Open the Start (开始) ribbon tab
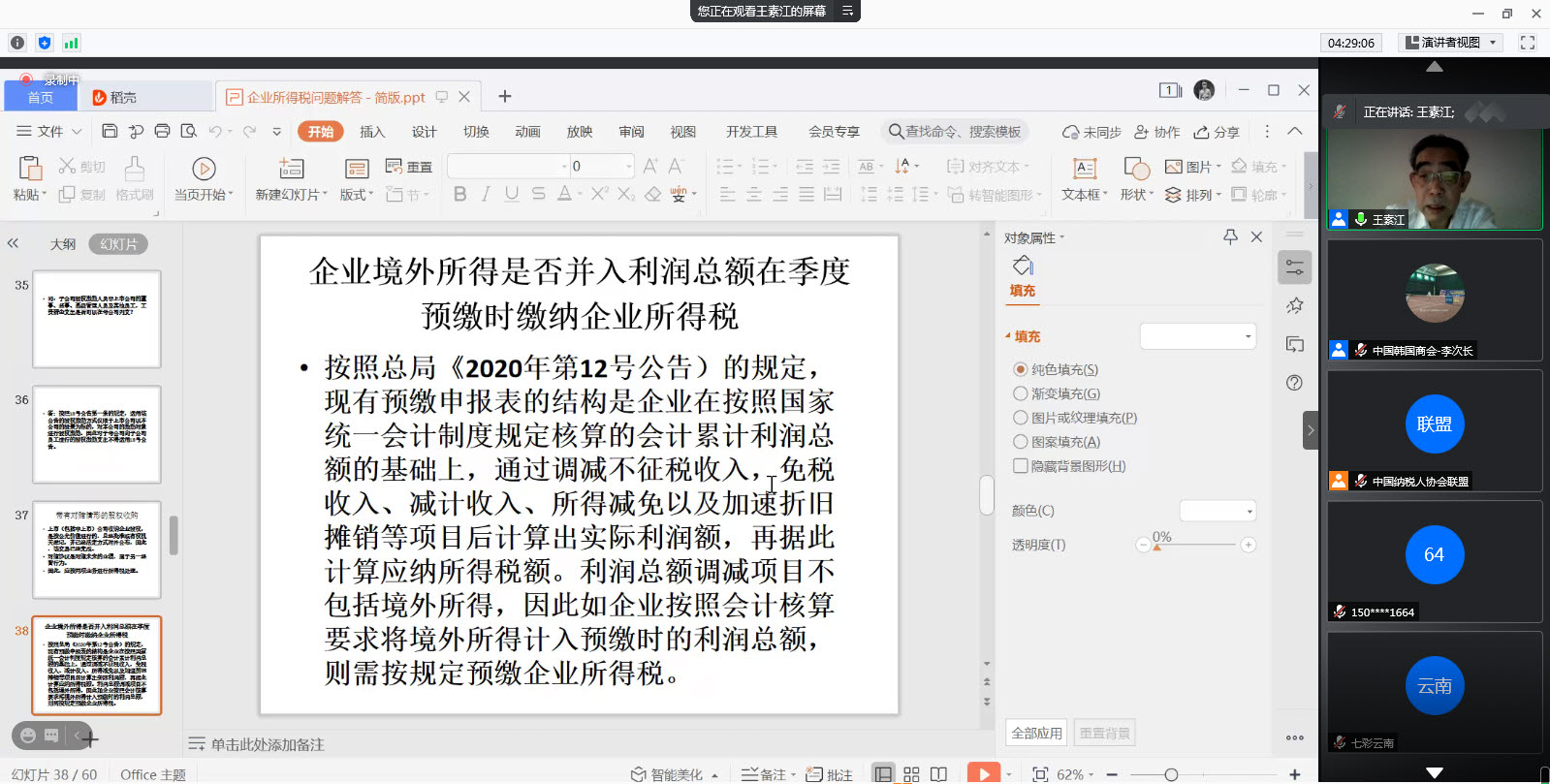 tap(321, 132)
